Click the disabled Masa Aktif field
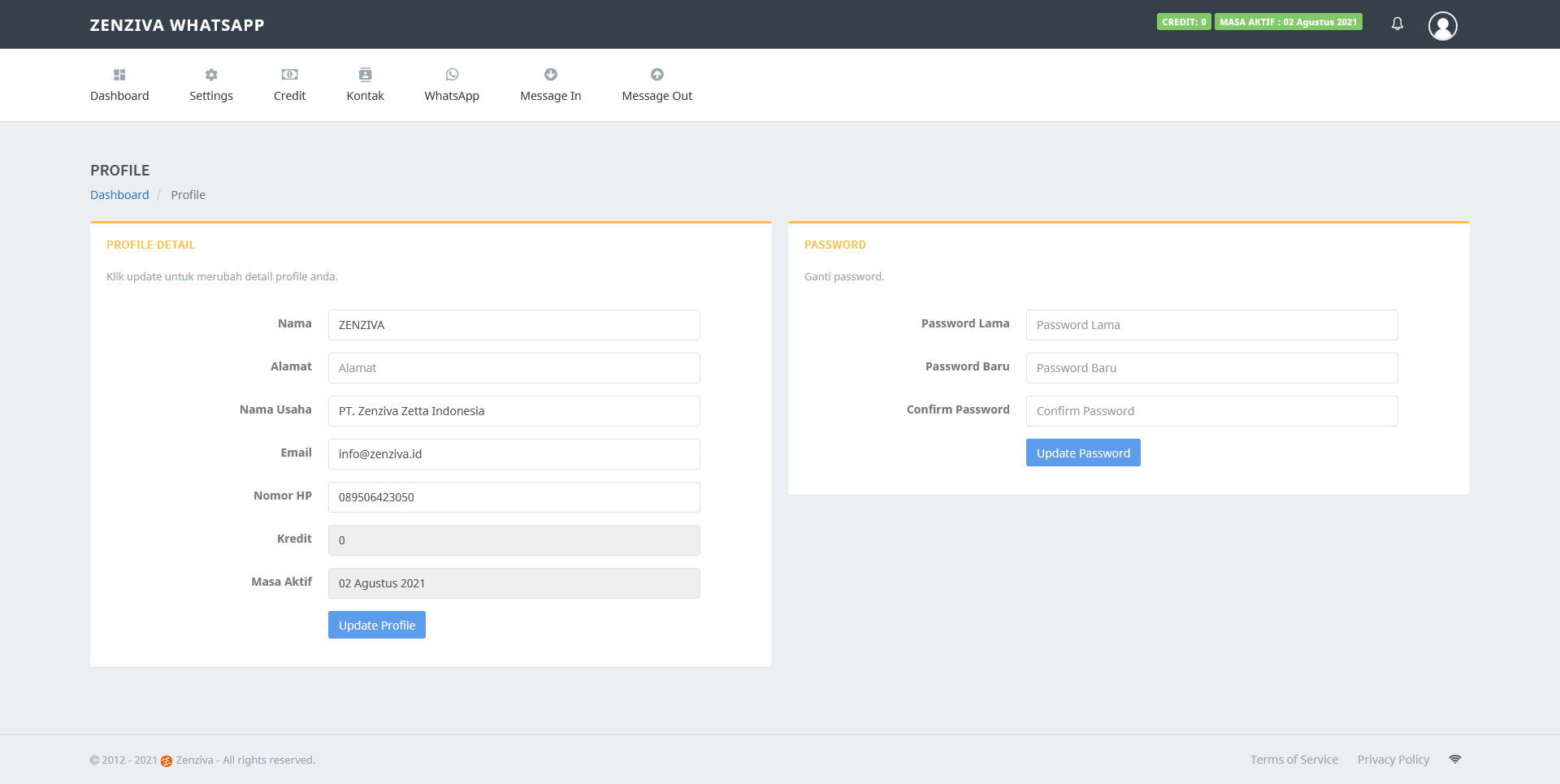 (514, 583)
